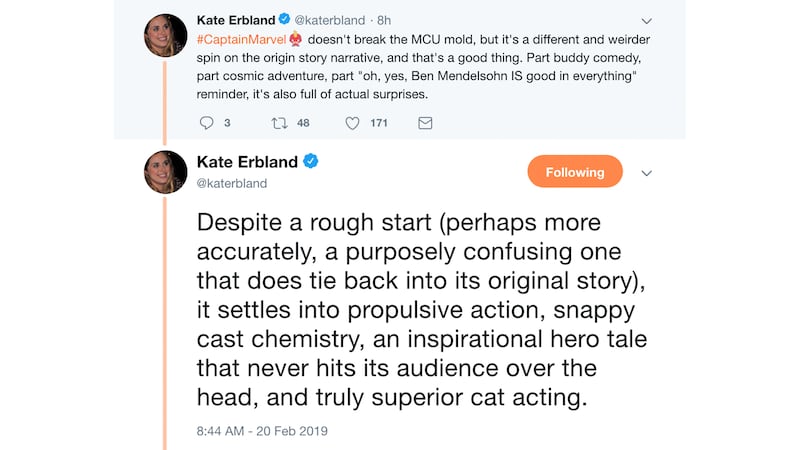The height and width of the screenshot is (450, 800).
Task: Toggle the orange Following button
Action: 574,172
